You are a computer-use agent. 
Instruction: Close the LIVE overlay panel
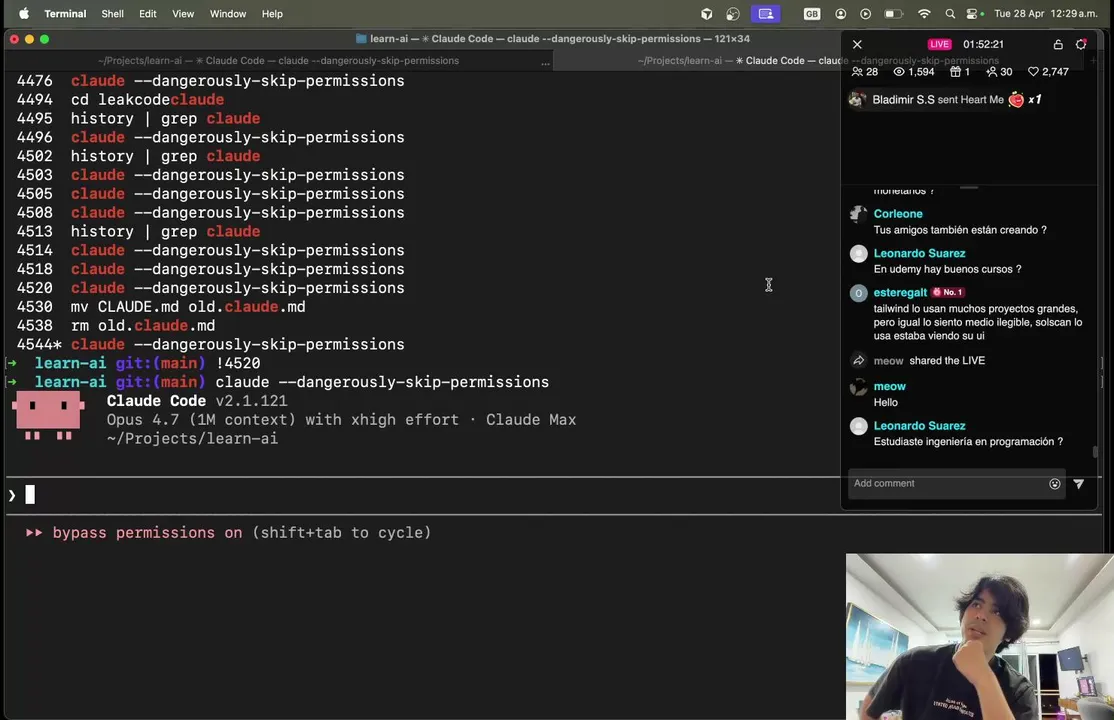pos(857,44)
